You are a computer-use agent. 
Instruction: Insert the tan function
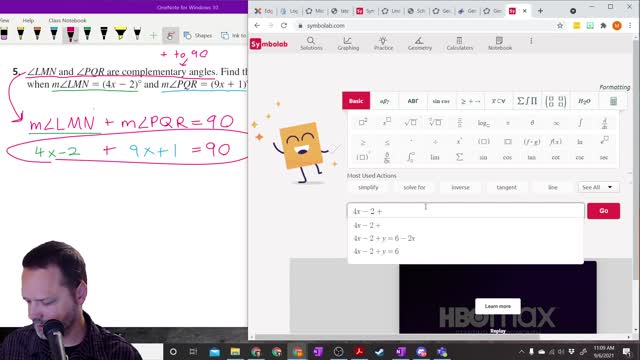point(531,157)
